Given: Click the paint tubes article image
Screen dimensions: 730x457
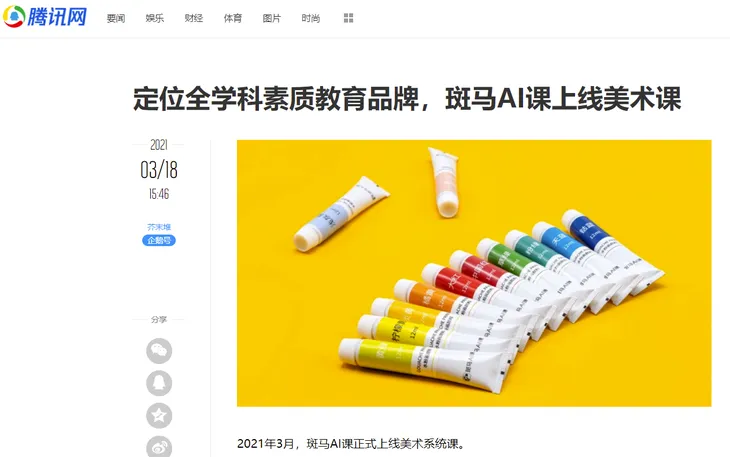Looking at the screenshot, I should click(474, 273).
